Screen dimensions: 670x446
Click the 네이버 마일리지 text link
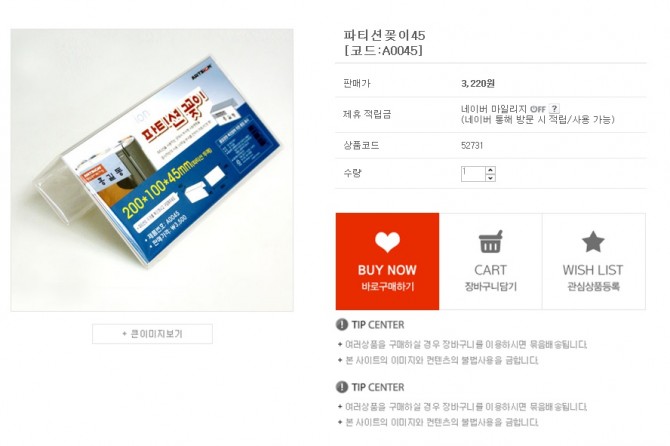point(494,109)
